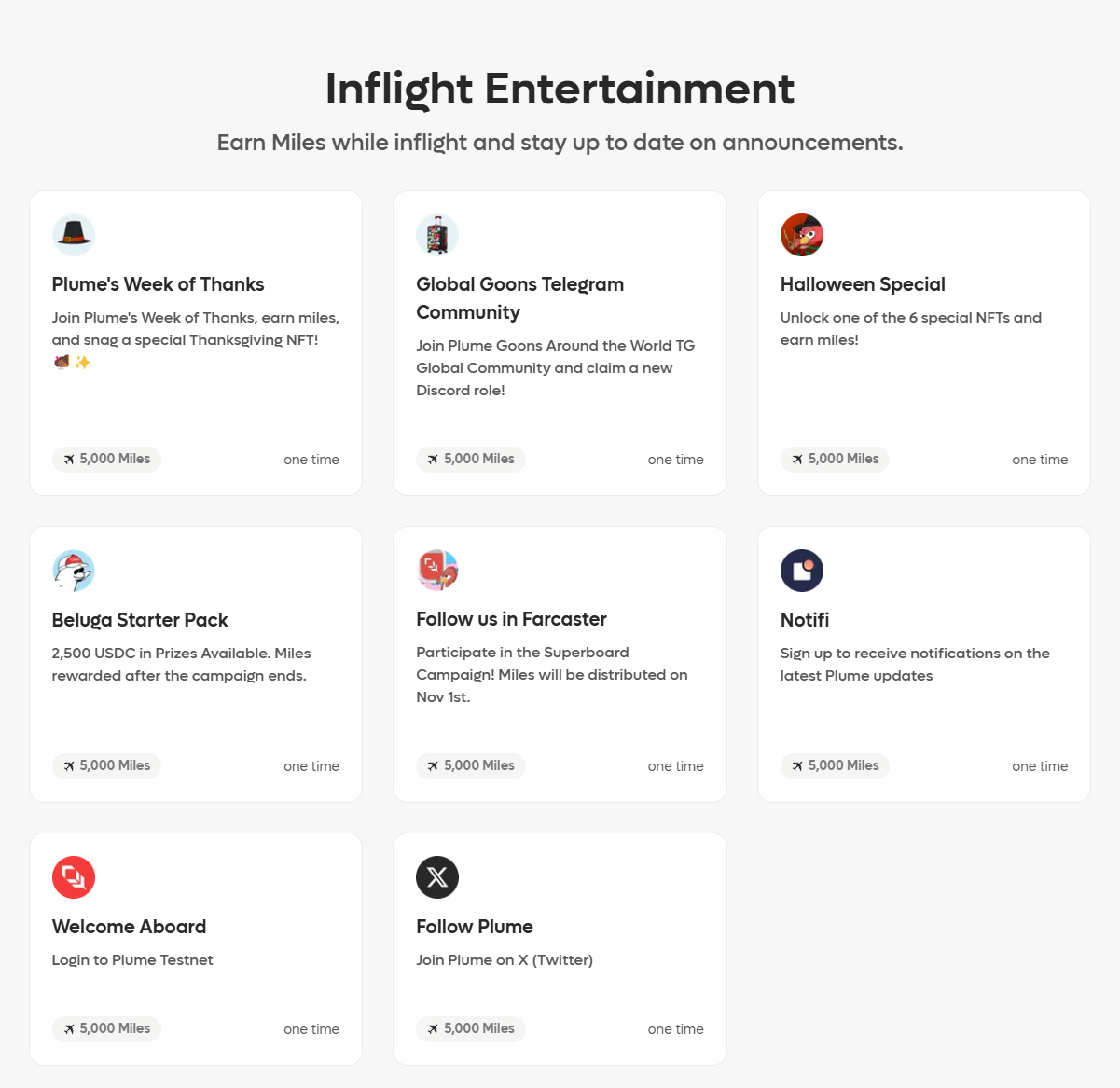Click the pilgrim hat icon for Week of Thanks
Image resolution: width=1120 pixels, height=1088 pixels.
tap(74, 235)
